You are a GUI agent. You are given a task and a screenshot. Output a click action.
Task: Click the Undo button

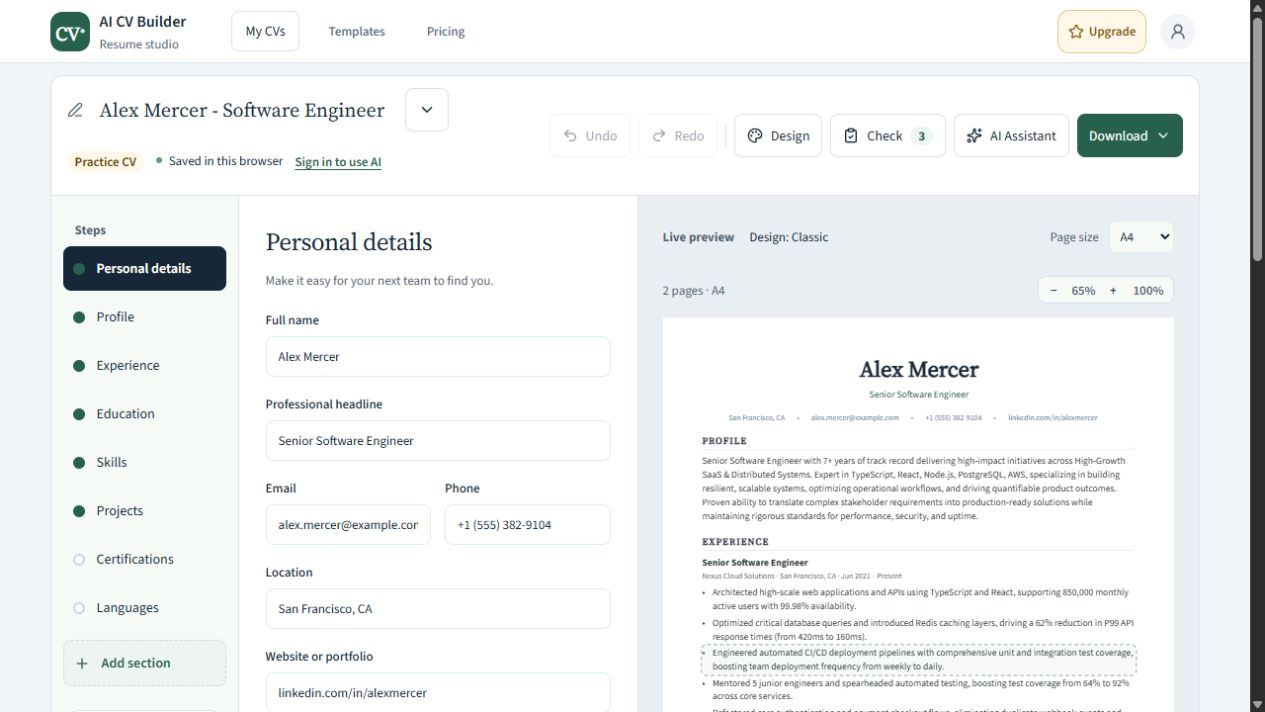(x=590, y=136)
